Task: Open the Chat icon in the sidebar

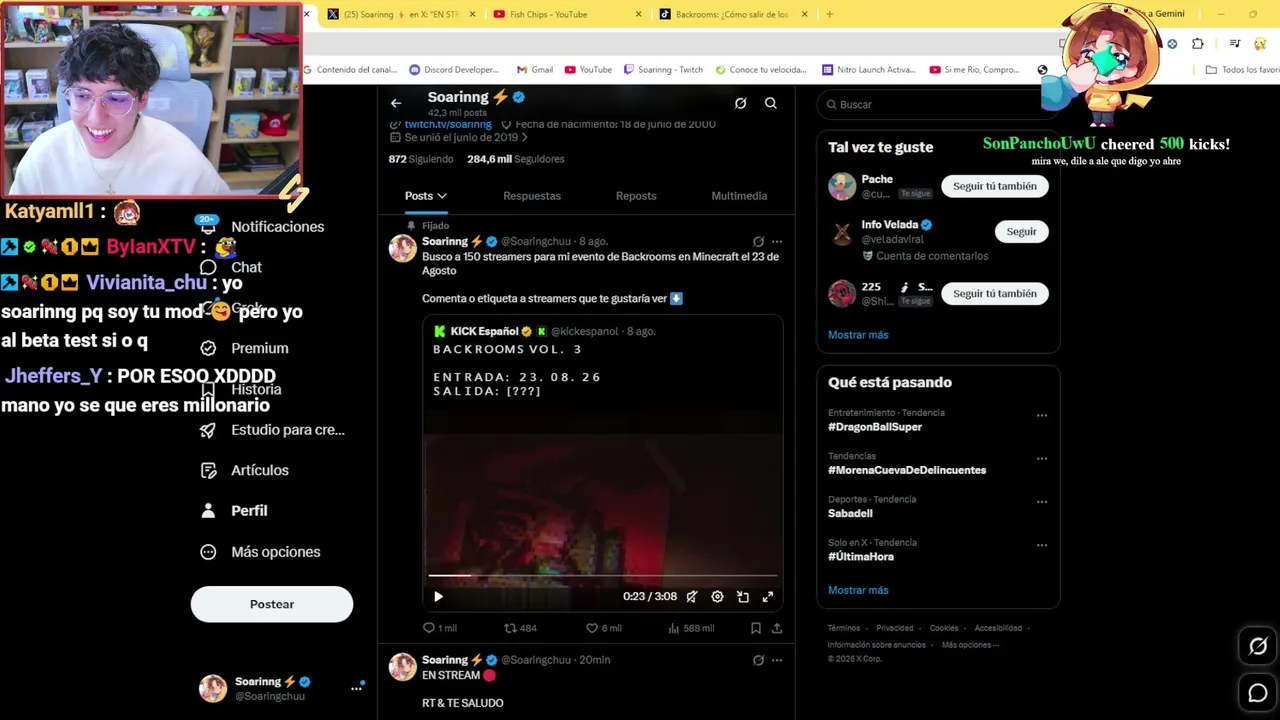Action: [208, 267]
